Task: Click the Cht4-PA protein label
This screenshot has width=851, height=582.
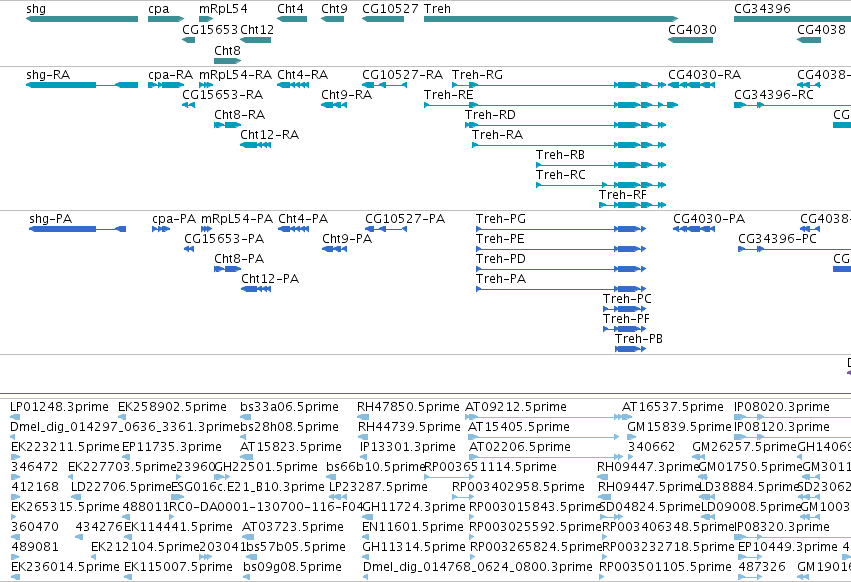Action: click(x=303, y=219)
